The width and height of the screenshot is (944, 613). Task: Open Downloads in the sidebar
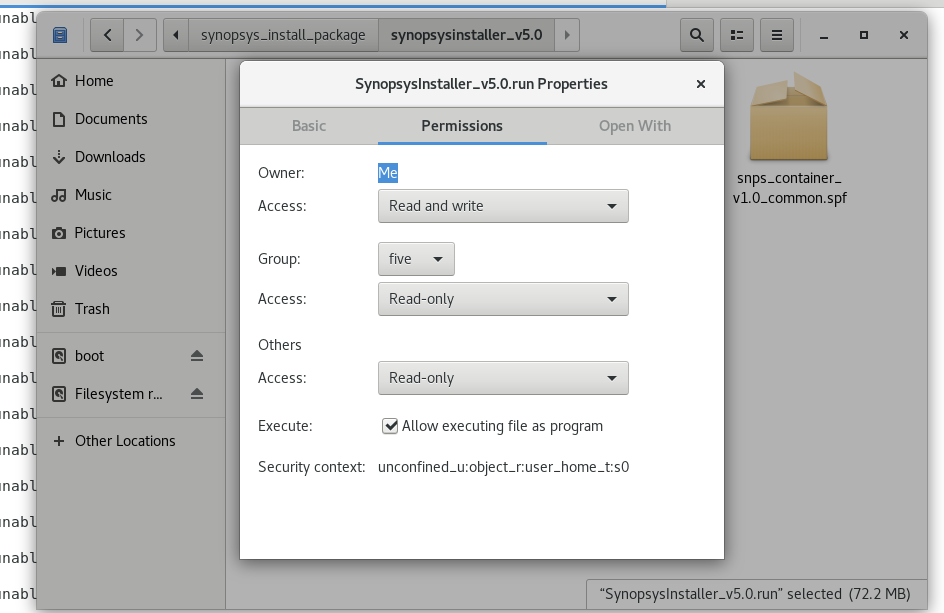pos(131,157)
